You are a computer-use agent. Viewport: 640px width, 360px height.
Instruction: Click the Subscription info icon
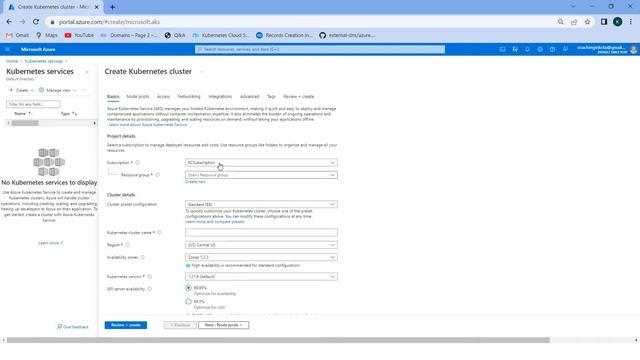(x=138, y=162)
